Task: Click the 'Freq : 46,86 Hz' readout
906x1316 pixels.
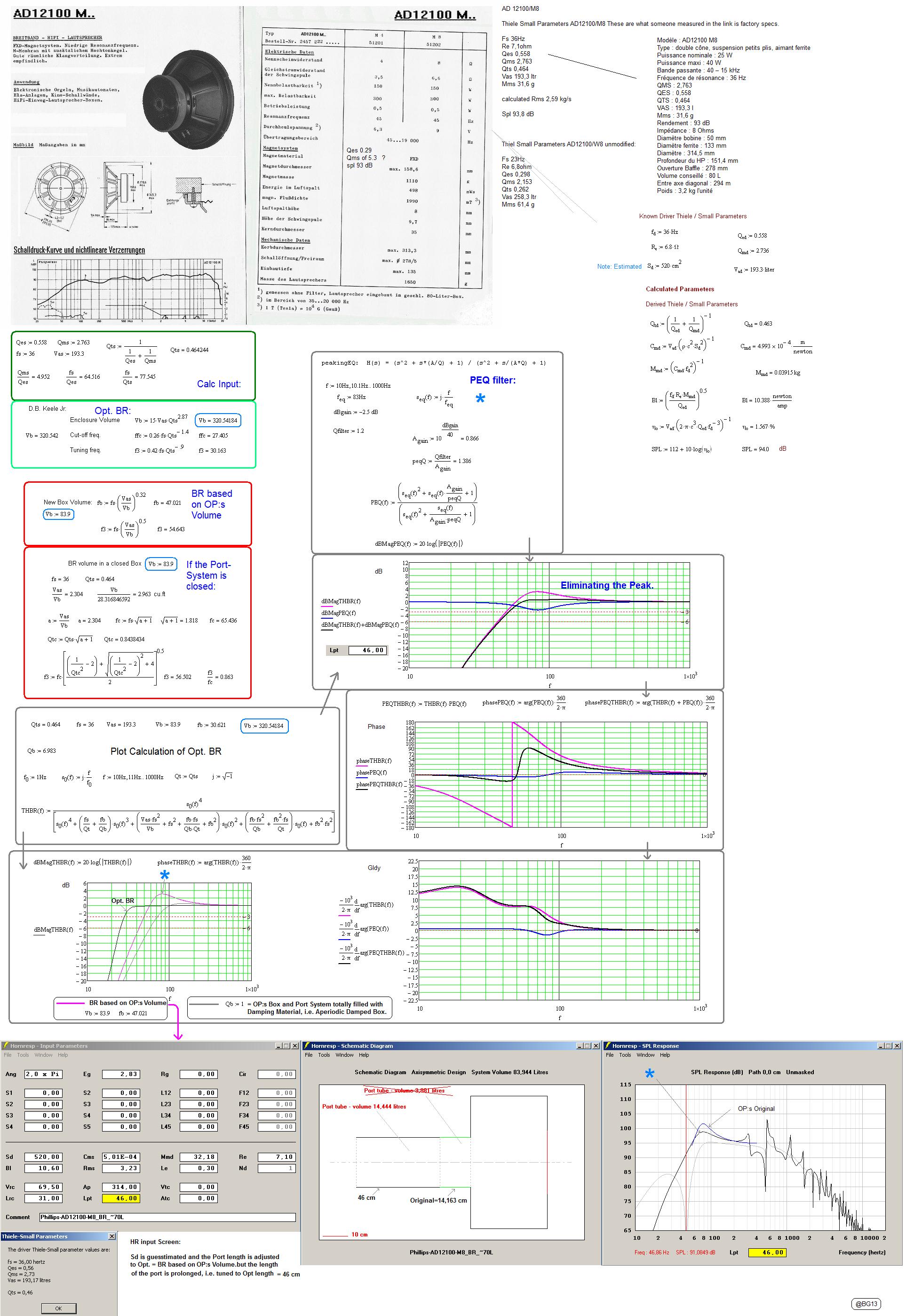Action: click(652, 1252)
